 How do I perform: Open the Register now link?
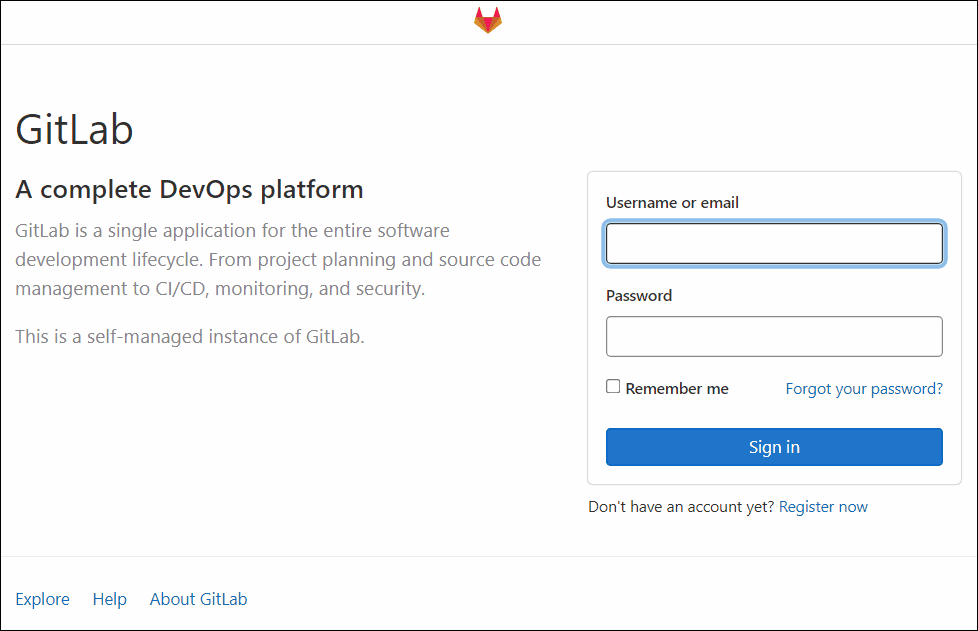coord(823,507)
